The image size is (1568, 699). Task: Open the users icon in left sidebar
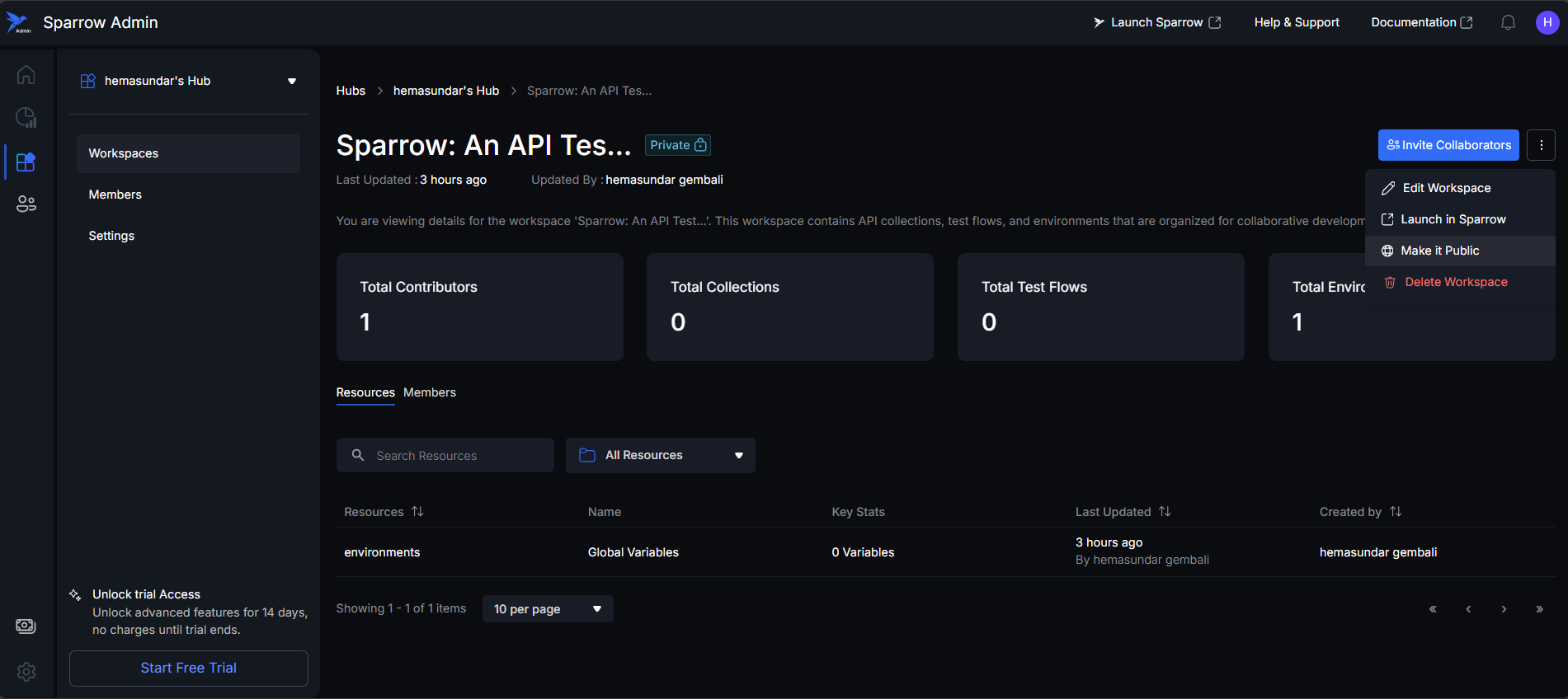coord(26,204)
